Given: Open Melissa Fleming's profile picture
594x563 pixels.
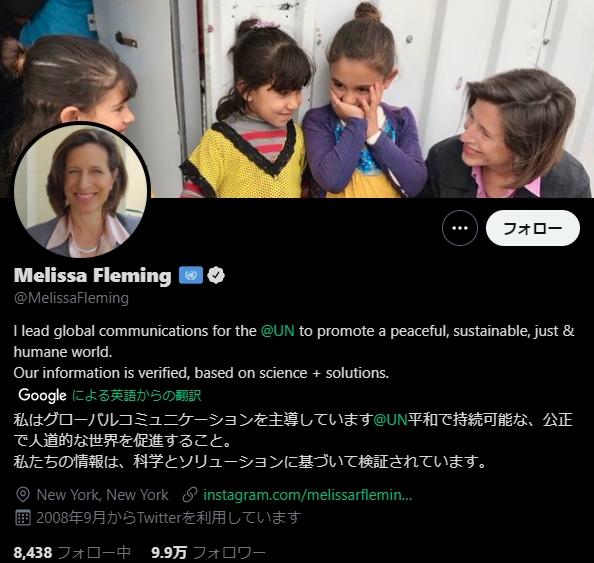Looking at the screenshot, I should tap(82, 190).
